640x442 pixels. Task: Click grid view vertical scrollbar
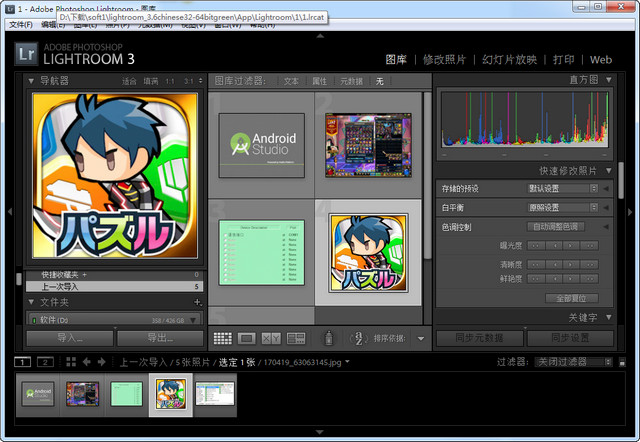coord(427,175)
